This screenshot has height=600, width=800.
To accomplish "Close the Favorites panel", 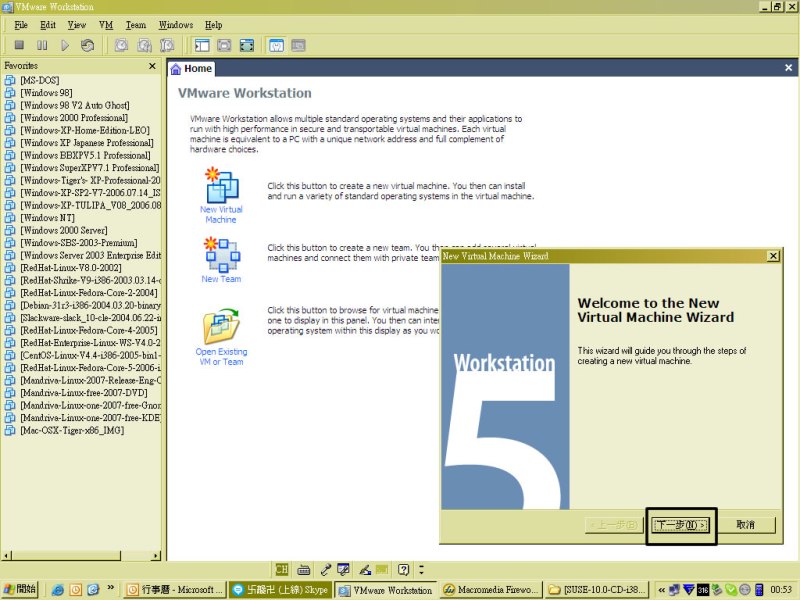I will point(152,66).
